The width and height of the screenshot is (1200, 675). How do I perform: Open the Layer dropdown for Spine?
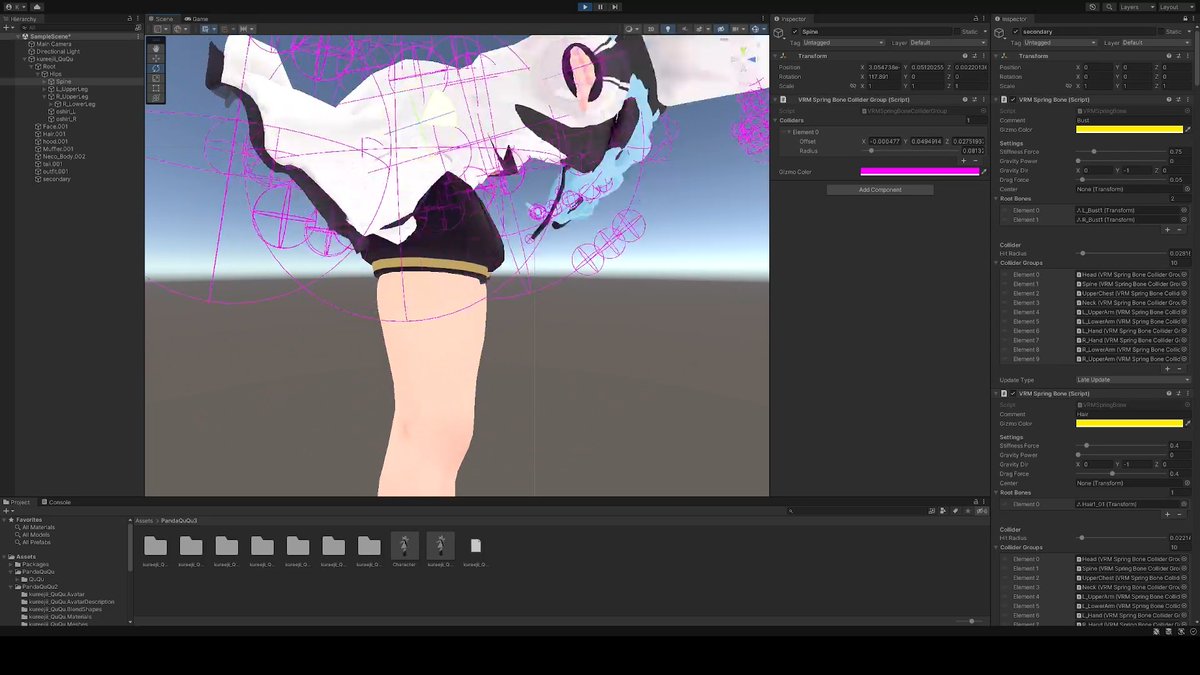pyautogui.click(x=948, y=43)
